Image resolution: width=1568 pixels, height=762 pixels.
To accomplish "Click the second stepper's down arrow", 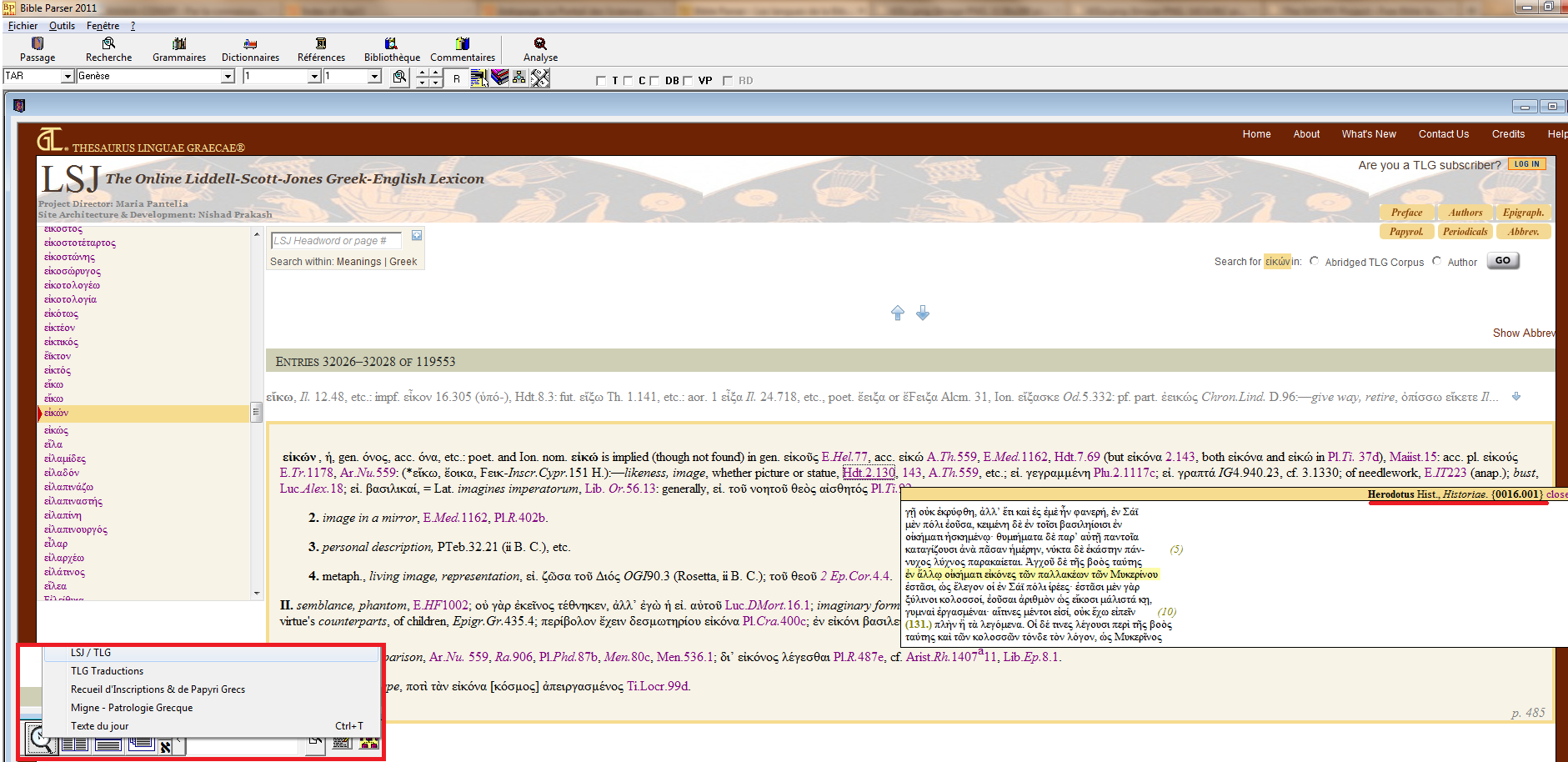I will (x=436, y=83).
